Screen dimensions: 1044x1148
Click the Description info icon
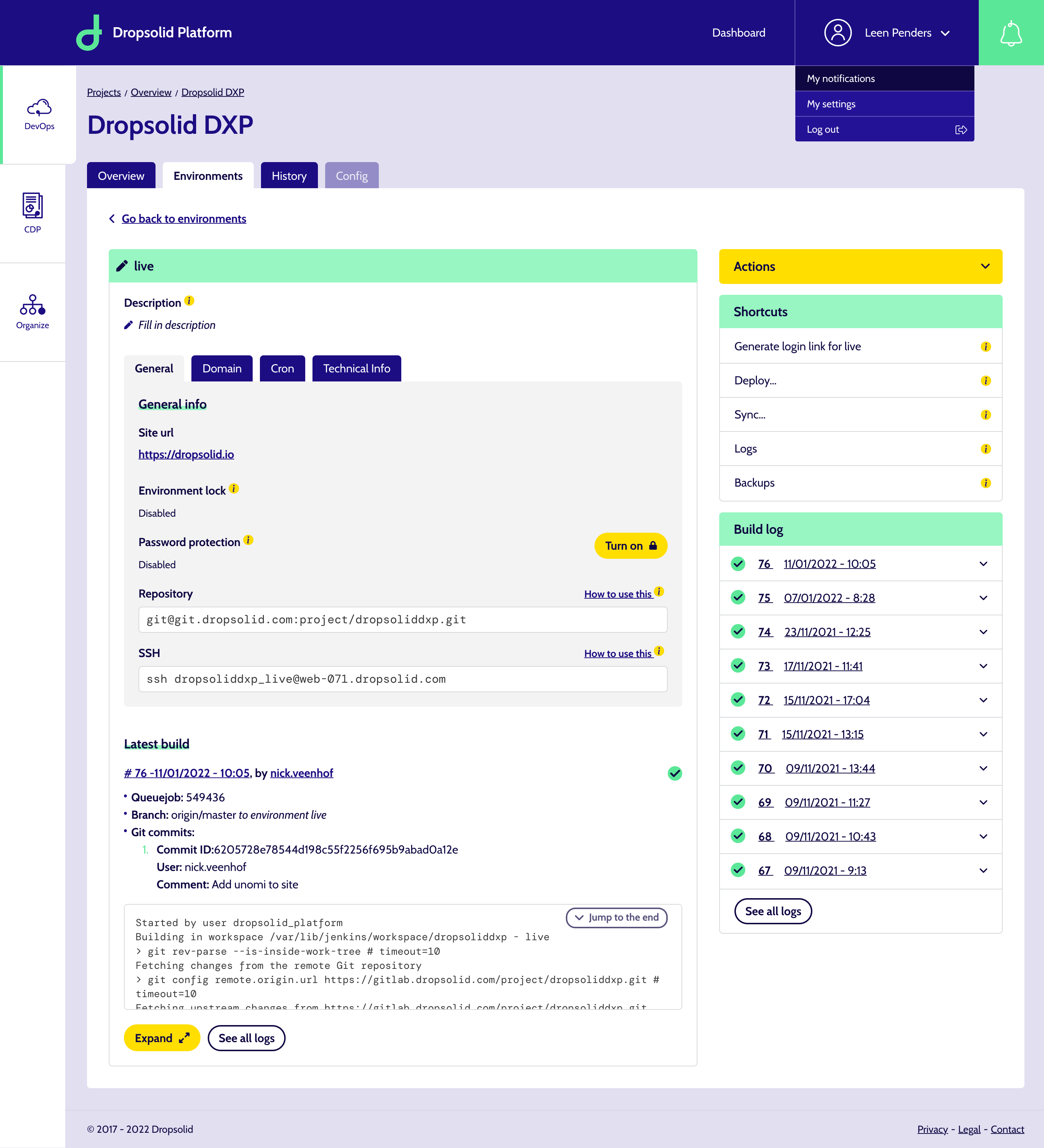tap(190, 301)
